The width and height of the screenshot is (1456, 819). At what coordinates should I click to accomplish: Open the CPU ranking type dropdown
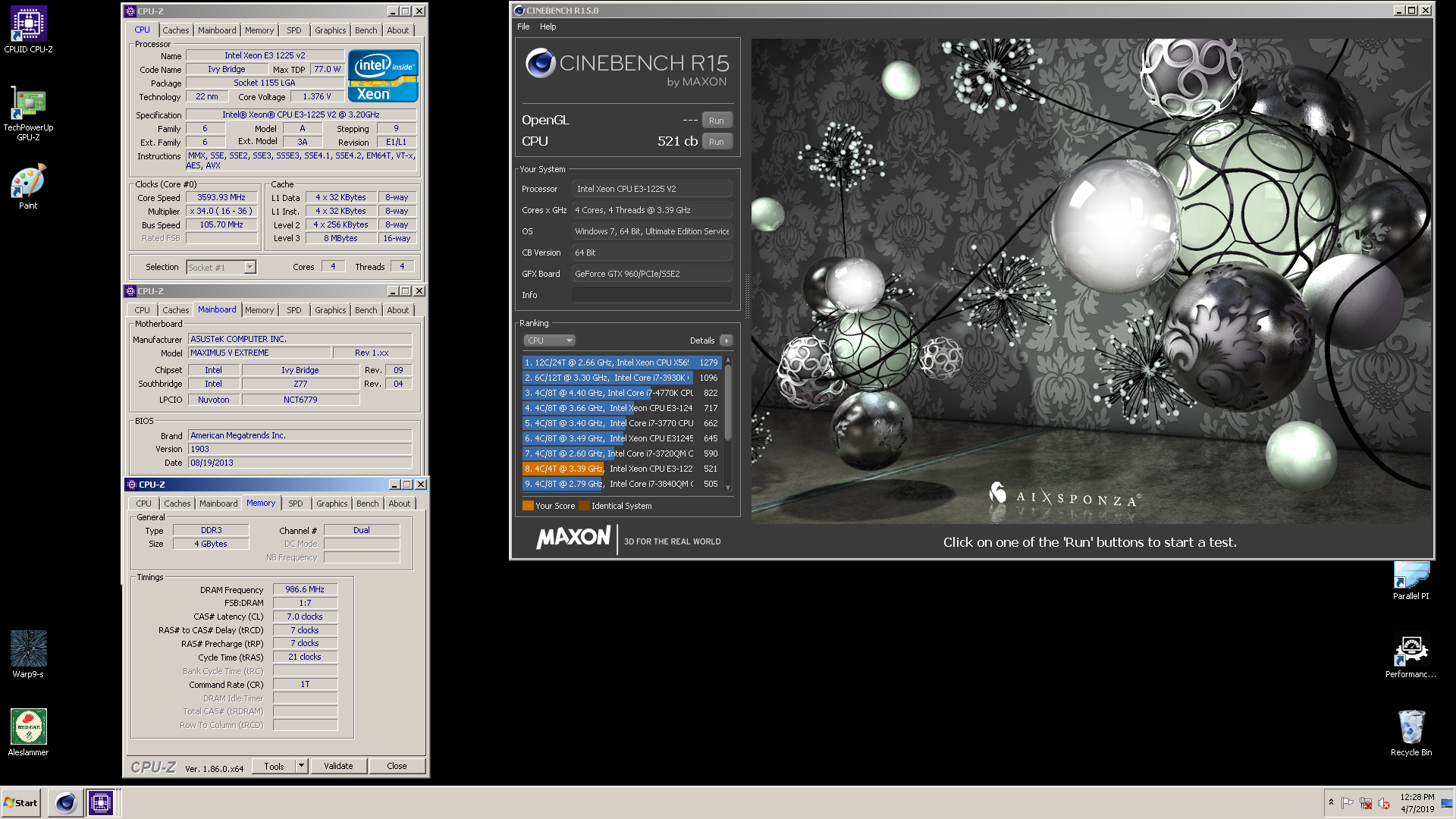(x=549, y=340)
